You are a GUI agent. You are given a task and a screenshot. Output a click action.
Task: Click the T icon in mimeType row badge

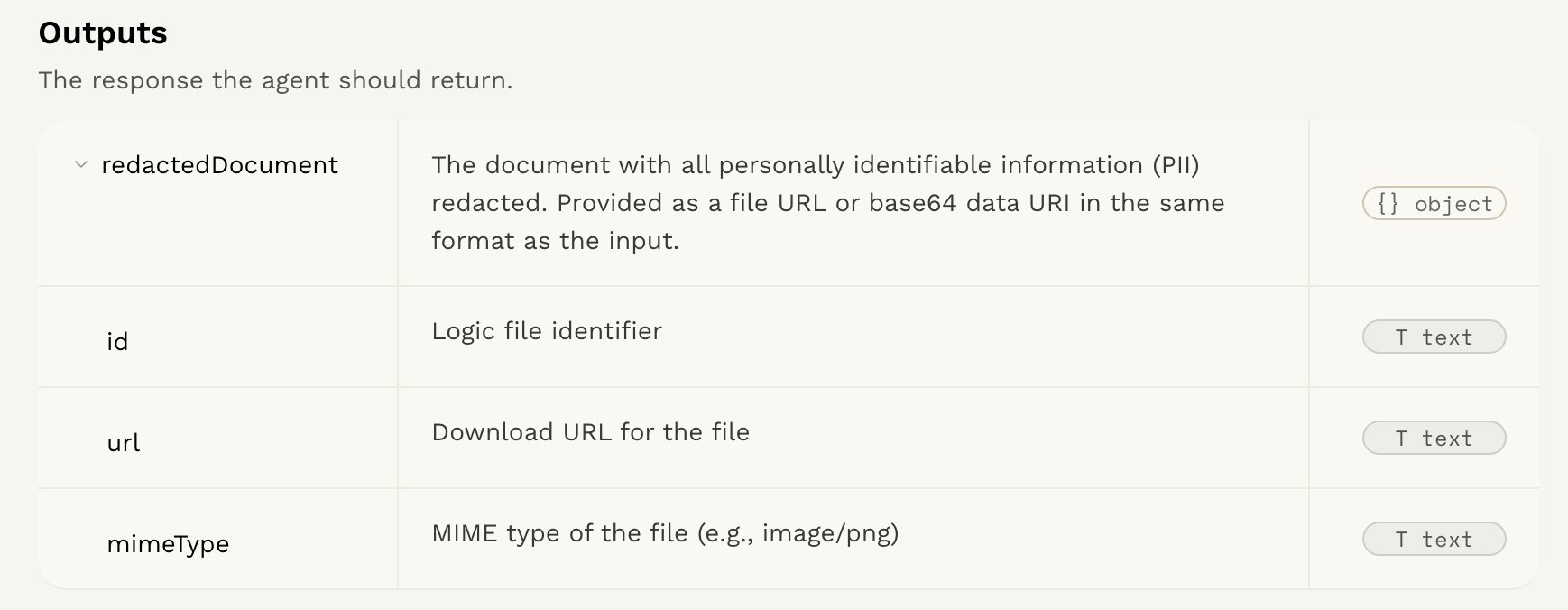click(x=1401, y=540)
